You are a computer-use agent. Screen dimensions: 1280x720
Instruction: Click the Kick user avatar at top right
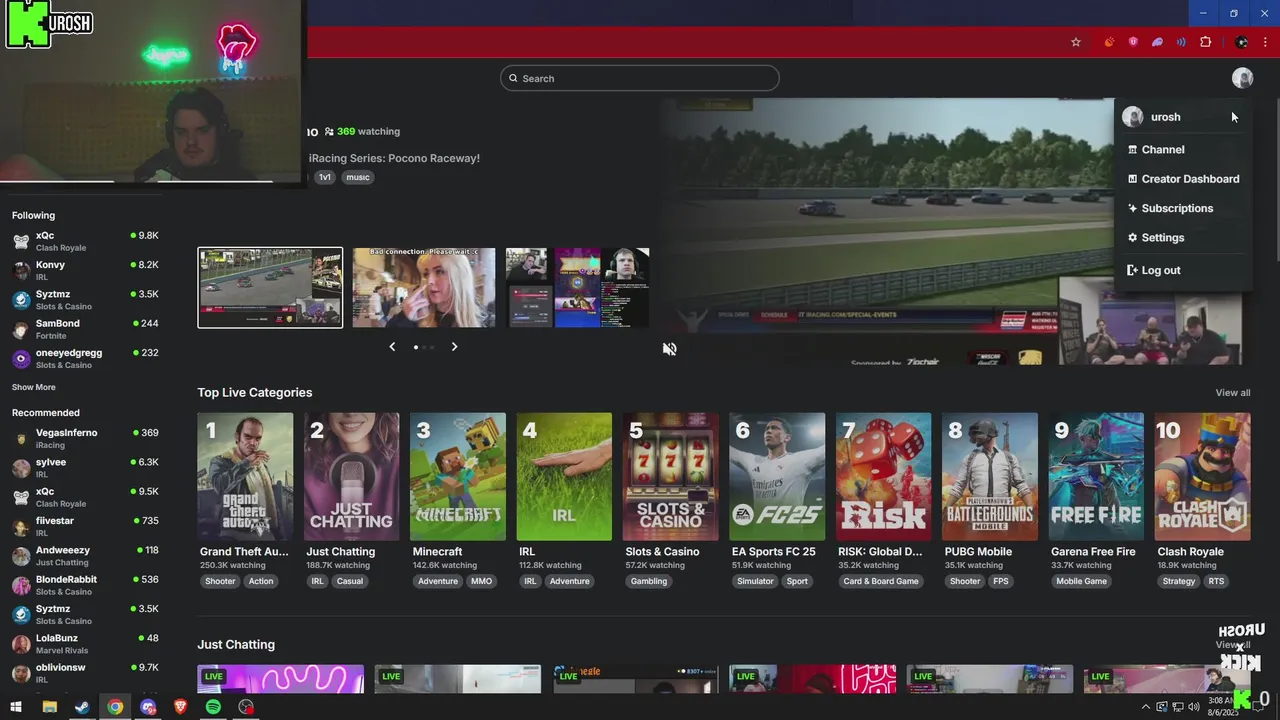click(x=1242, y=78)
